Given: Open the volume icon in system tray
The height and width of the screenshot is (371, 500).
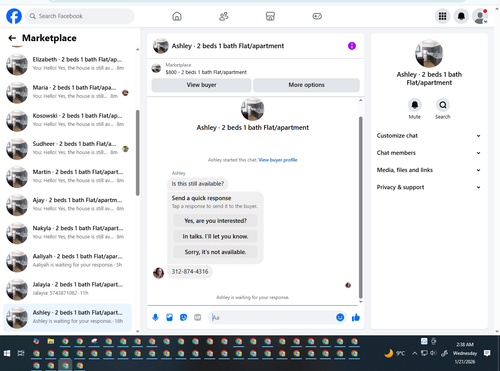Looking at the screenshot, I should 433,353.
